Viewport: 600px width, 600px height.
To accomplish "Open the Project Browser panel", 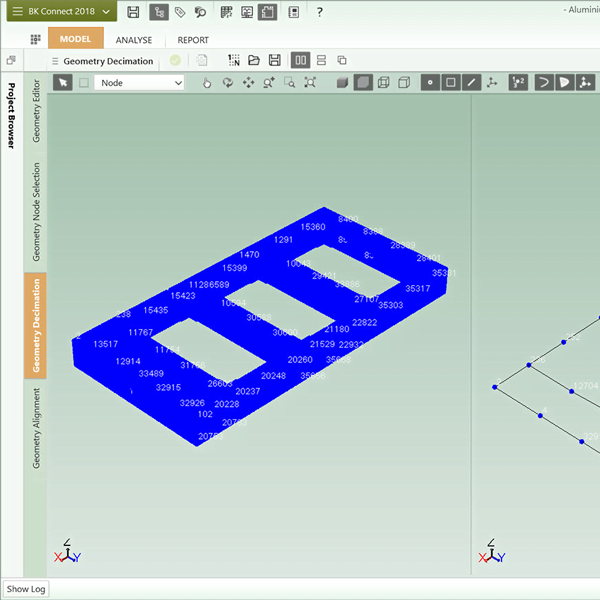I will coord(12,115).
